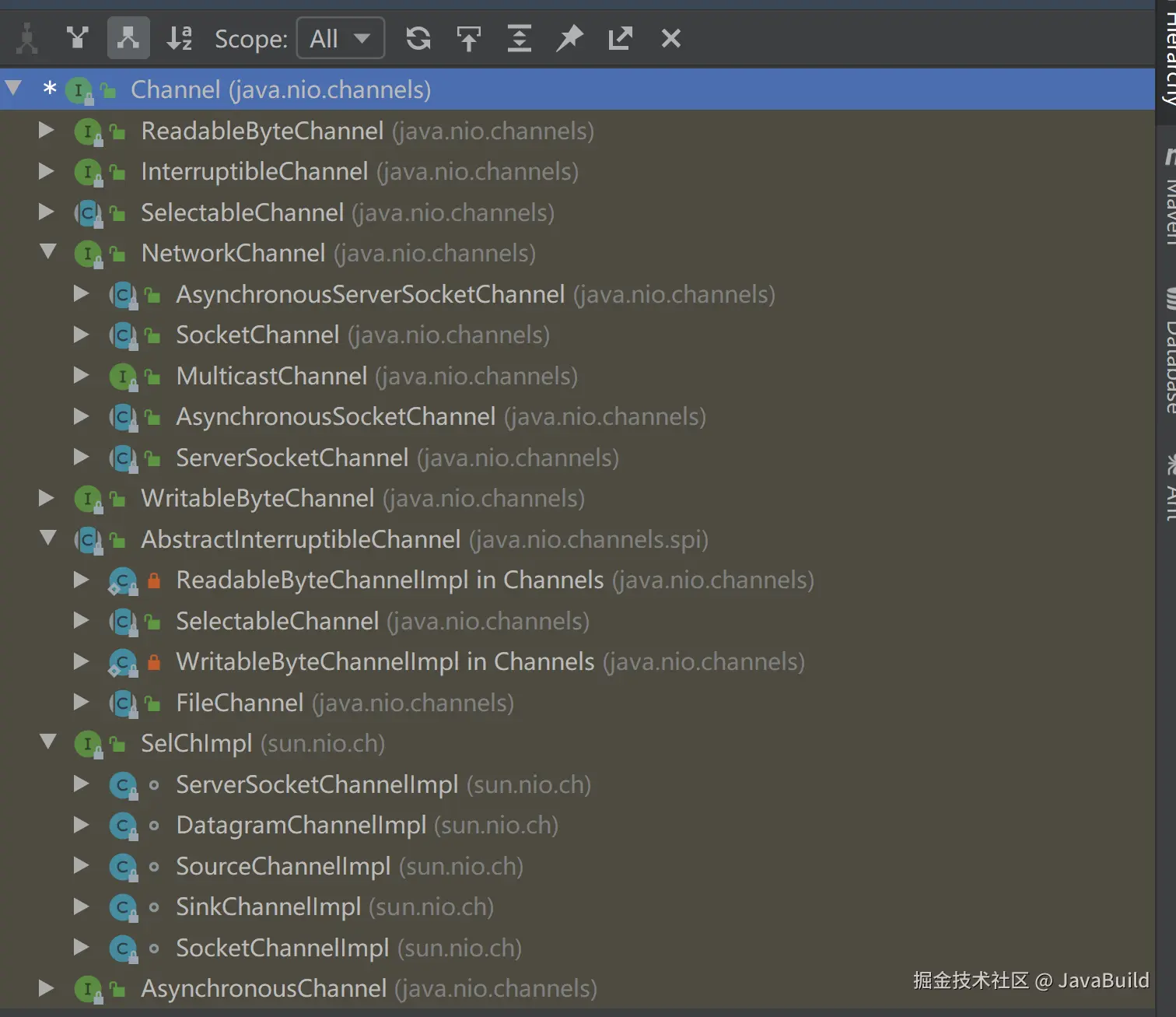Select WritableByteChannelImpl in Channels row
The height and width of the screenshot is (1017, 1176).
pos(577,661)
